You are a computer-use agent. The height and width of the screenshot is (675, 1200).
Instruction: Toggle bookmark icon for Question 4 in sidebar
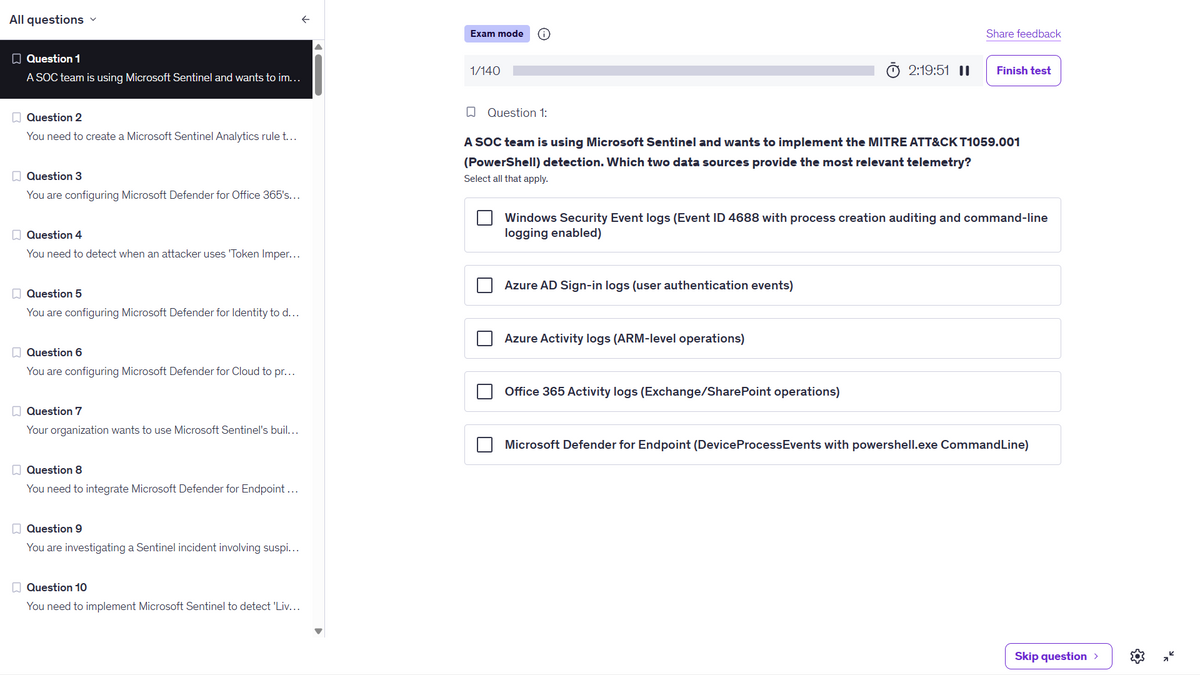pyautogui.click(x=16, y=235)
